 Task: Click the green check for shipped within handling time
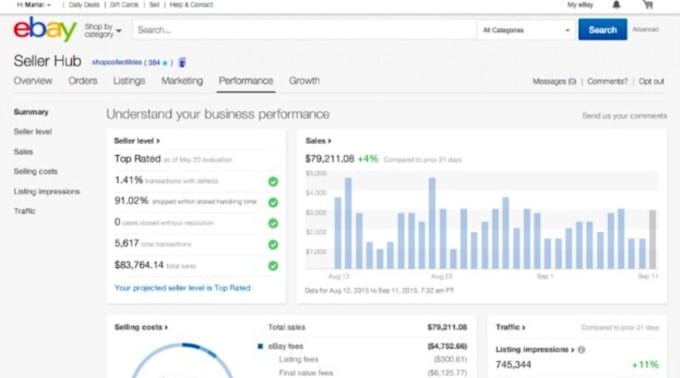[x=273, y=202]
